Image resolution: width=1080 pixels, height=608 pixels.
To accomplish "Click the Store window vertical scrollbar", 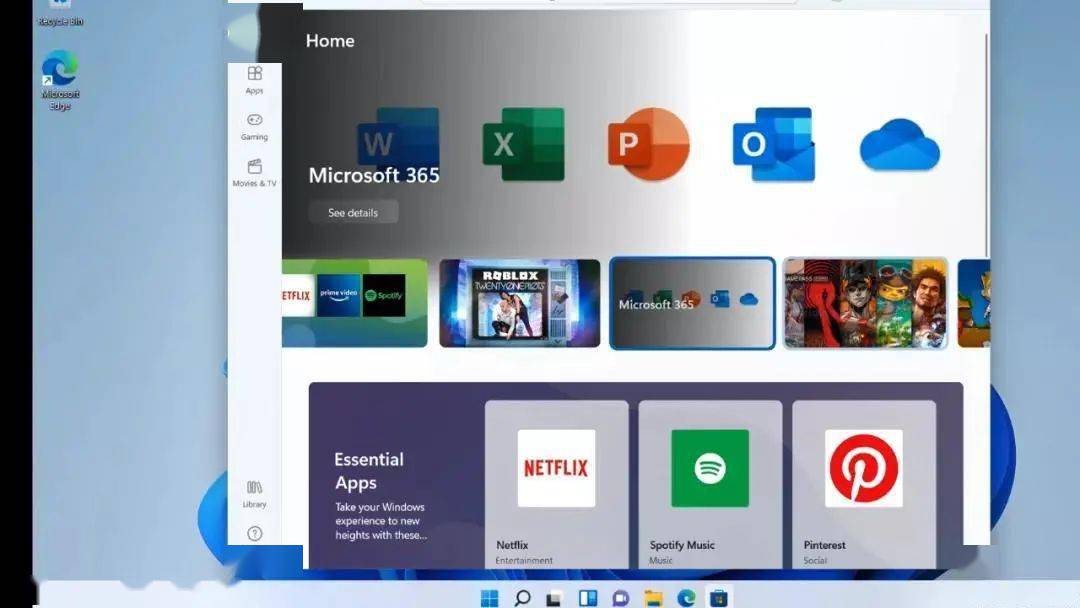I will click(986, 145).
